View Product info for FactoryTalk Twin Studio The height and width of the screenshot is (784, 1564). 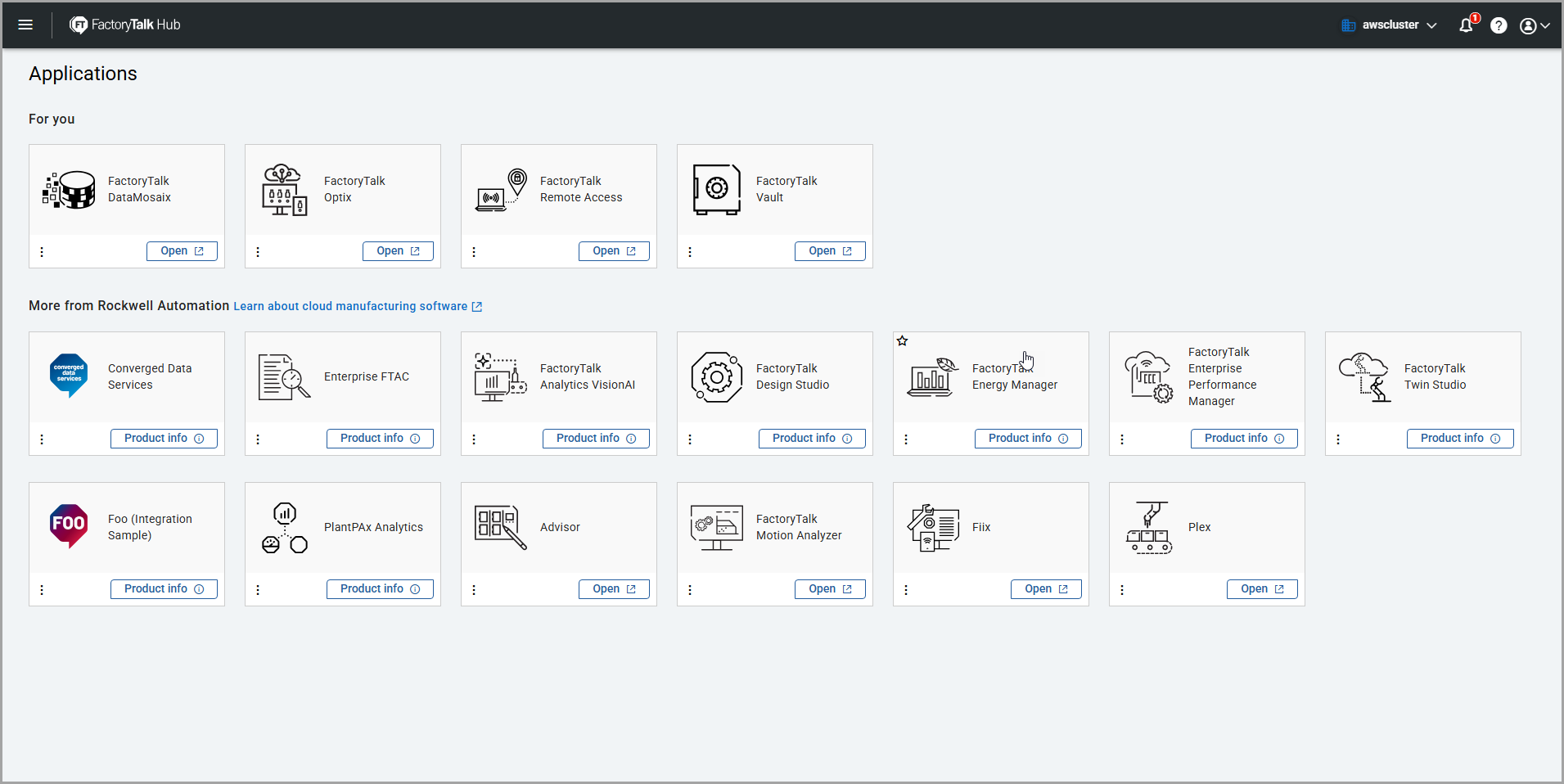pos(1459,439)
